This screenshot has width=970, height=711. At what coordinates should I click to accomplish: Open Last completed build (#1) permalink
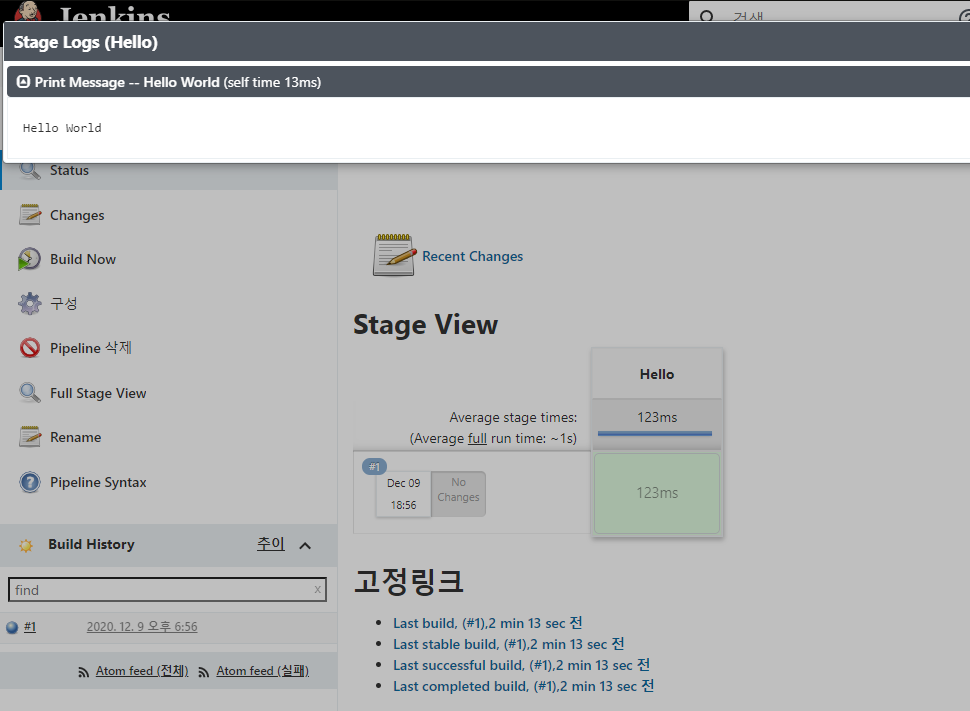click(523, 686)
